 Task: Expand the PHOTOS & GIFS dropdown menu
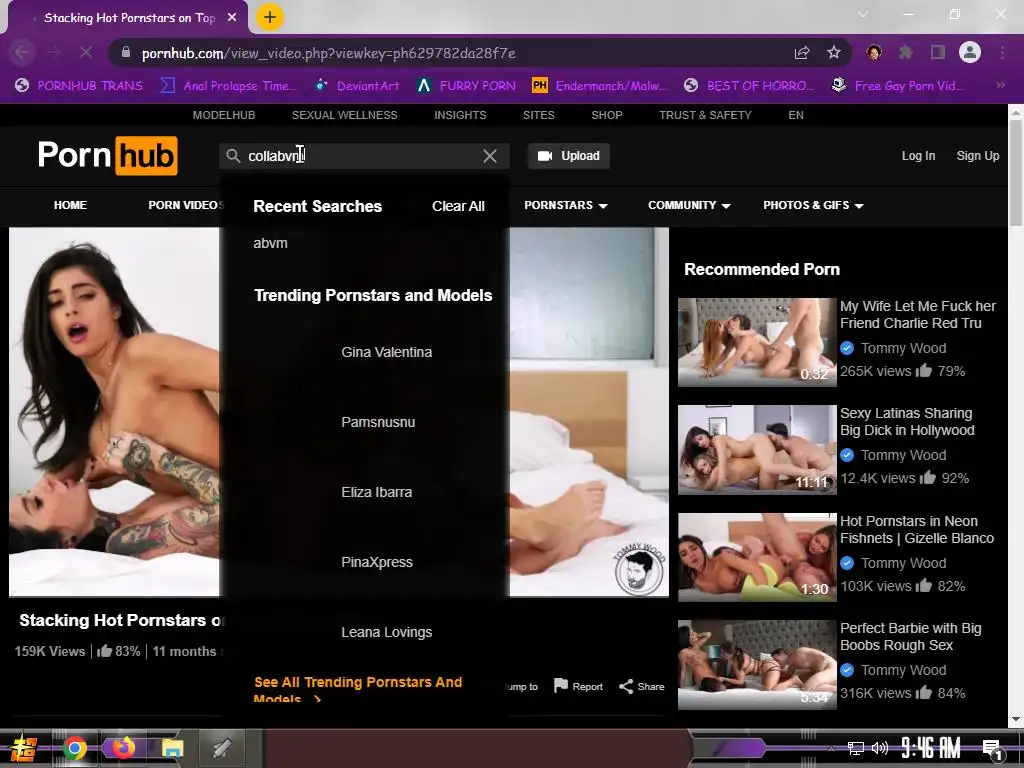813,205
